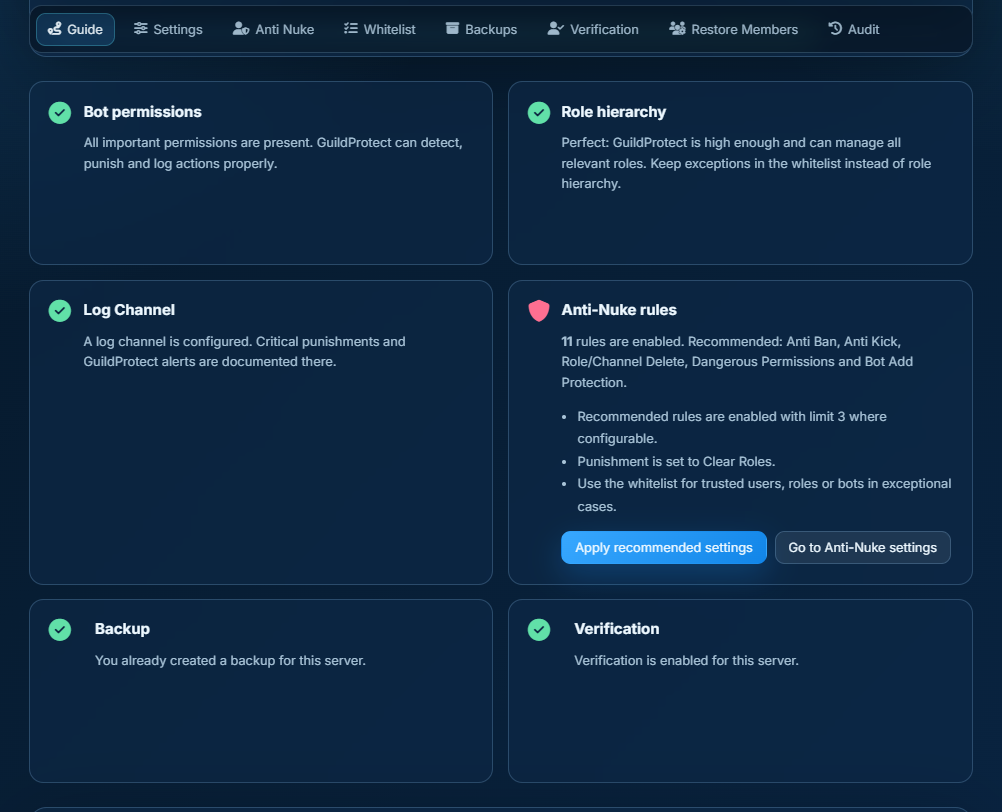
Task: Click the Role hierarchy heading
Action: (x=613, y=112)
